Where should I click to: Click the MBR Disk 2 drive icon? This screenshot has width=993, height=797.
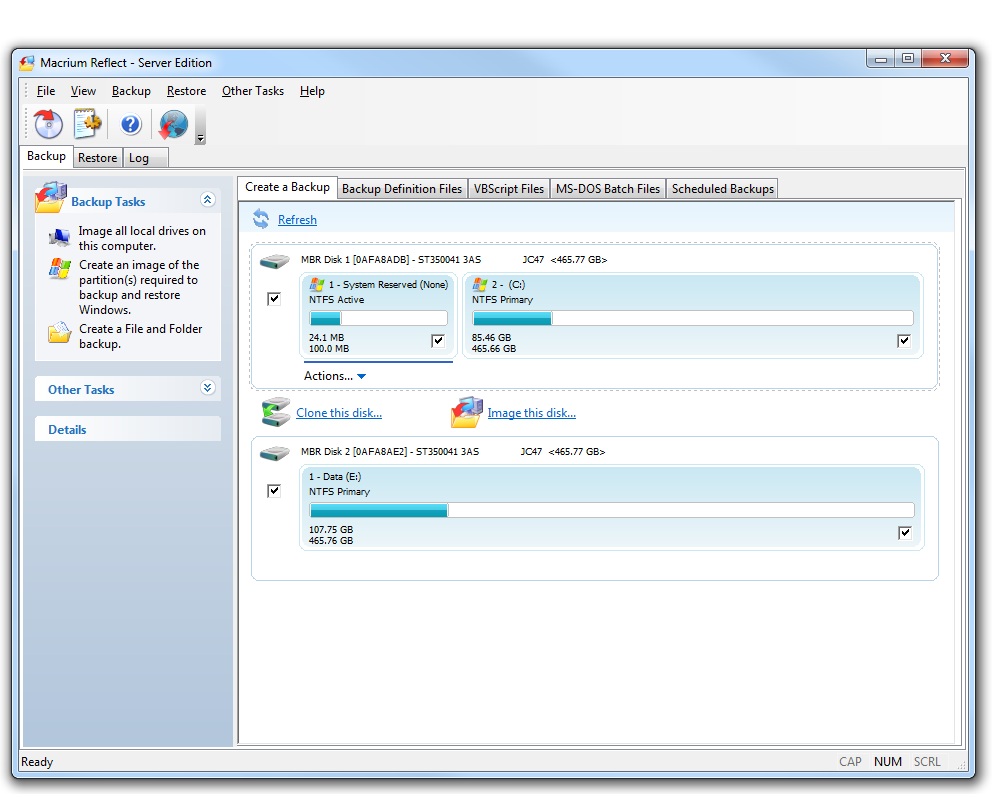click(x=274, y=453)
